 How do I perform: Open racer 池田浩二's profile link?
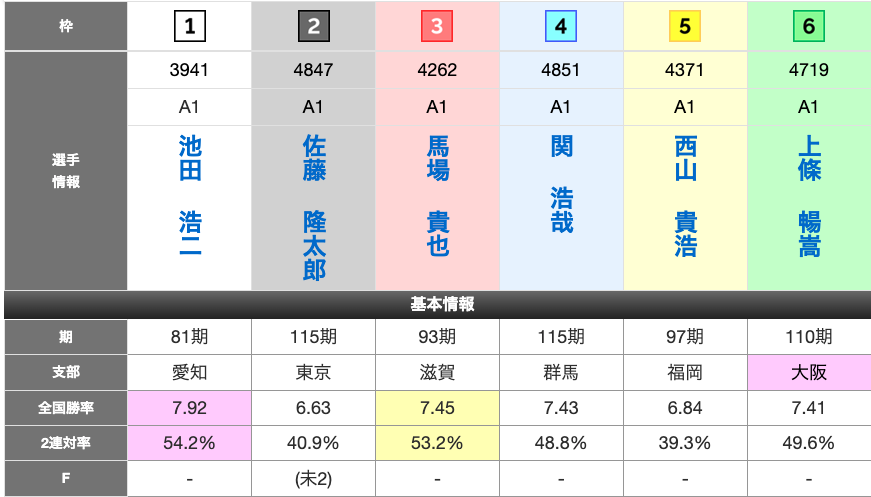[x=190, y=197]
